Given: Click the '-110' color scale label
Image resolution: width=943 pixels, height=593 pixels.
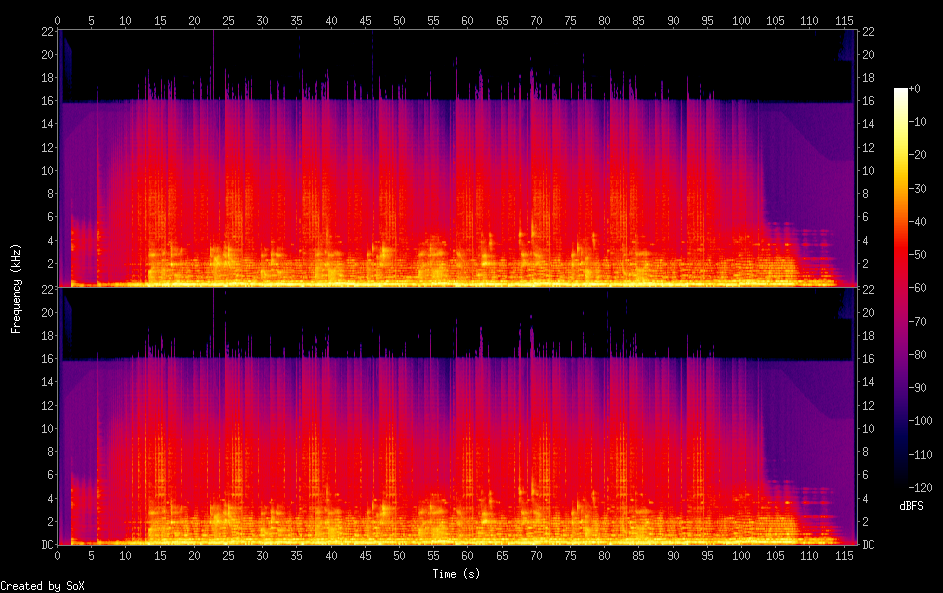Looking at the screenshot, I should [x=920, y=454].
